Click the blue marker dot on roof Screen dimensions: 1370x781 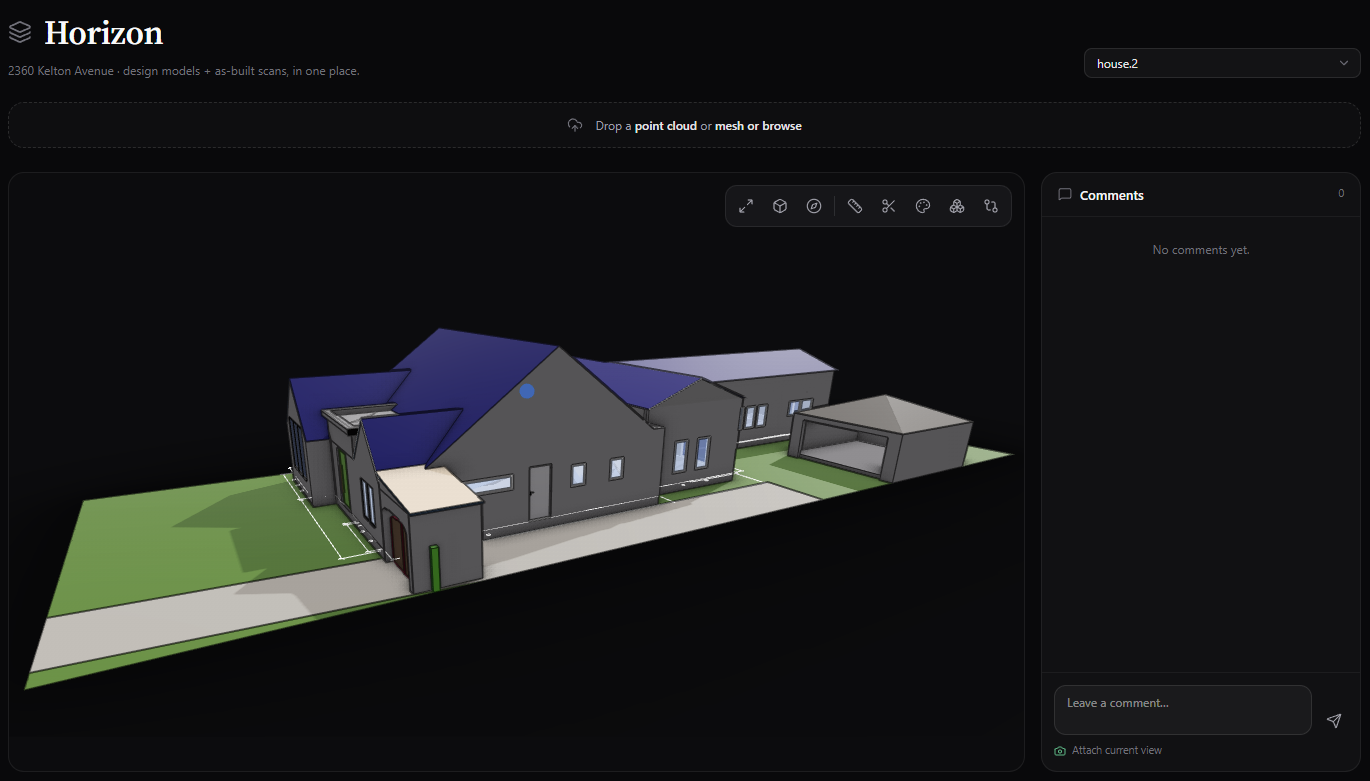[527, 391]
